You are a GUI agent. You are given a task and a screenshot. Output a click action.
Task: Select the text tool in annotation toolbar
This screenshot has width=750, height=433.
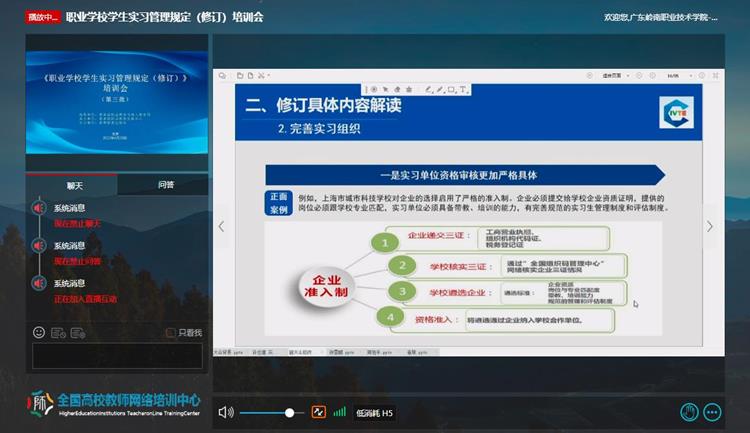tap(465, 90)
